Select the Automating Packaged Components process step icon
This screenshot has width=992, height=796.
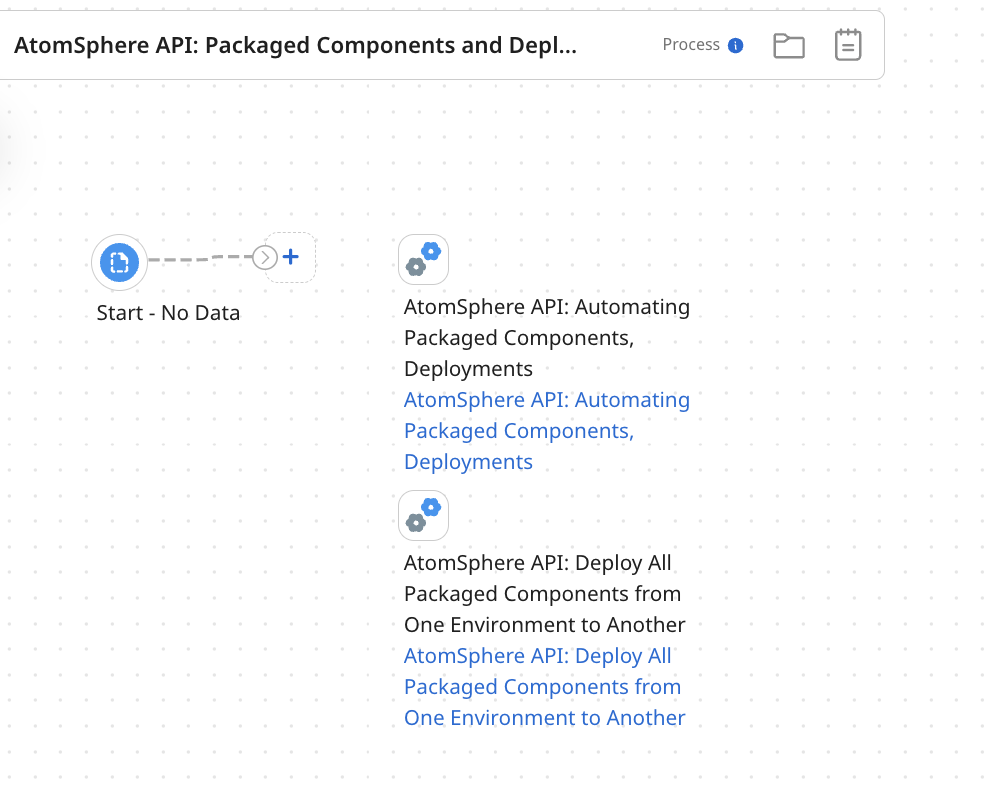[x=423, y=258]
